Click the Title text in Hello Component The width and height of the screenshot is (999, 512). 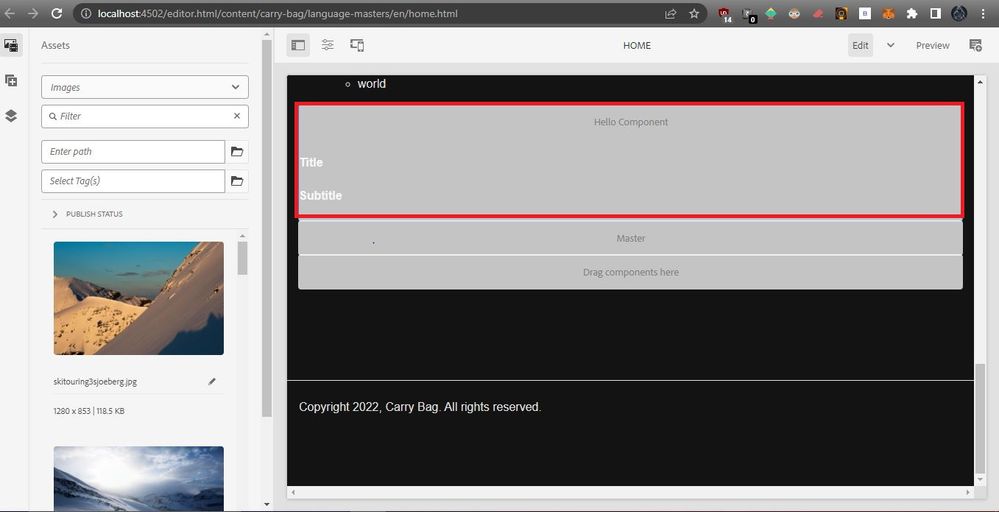[x=311, y=162]
